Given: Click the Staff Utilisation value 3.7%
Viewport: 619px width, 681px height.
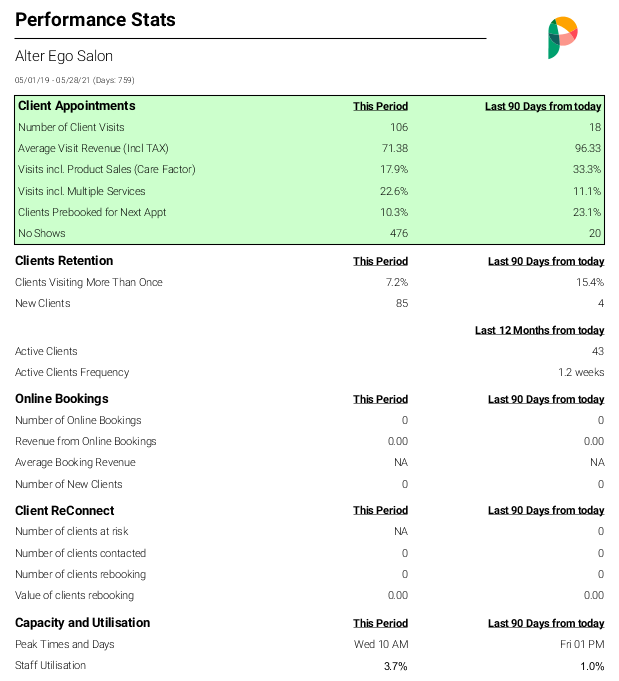Looking at the screenshot, I should [396, 666].
